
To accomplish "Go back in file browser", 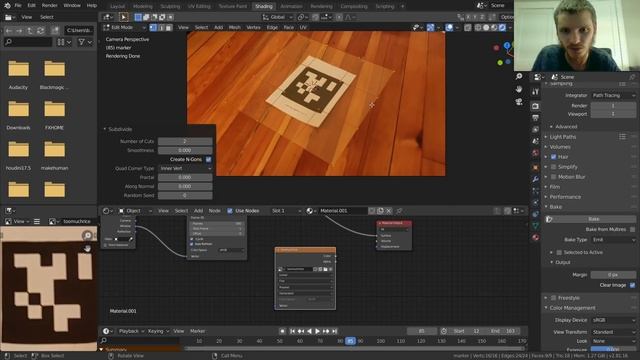I will click(9, 31).
